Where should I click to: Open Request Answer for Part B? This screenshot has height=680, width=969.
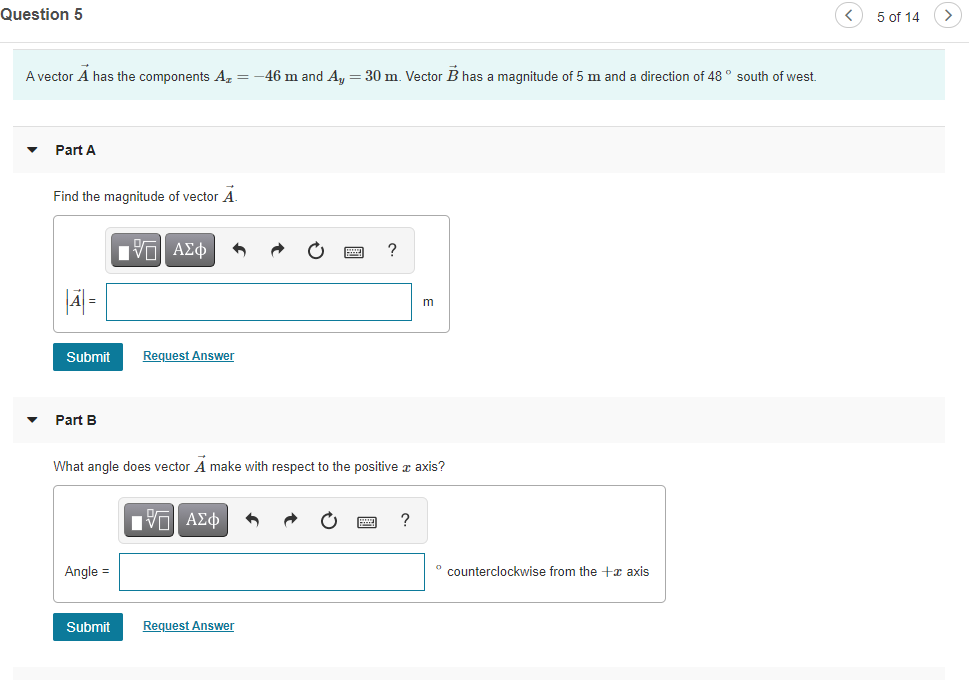click(x=187, y=625)
